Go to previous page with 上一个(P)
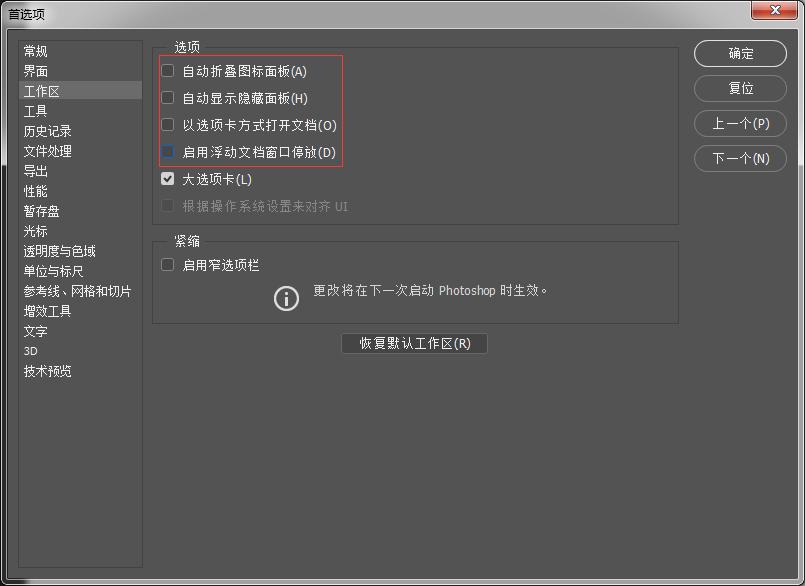Viewport: 805px width, 586px height. pyautogui.click(x=740, y=123)
